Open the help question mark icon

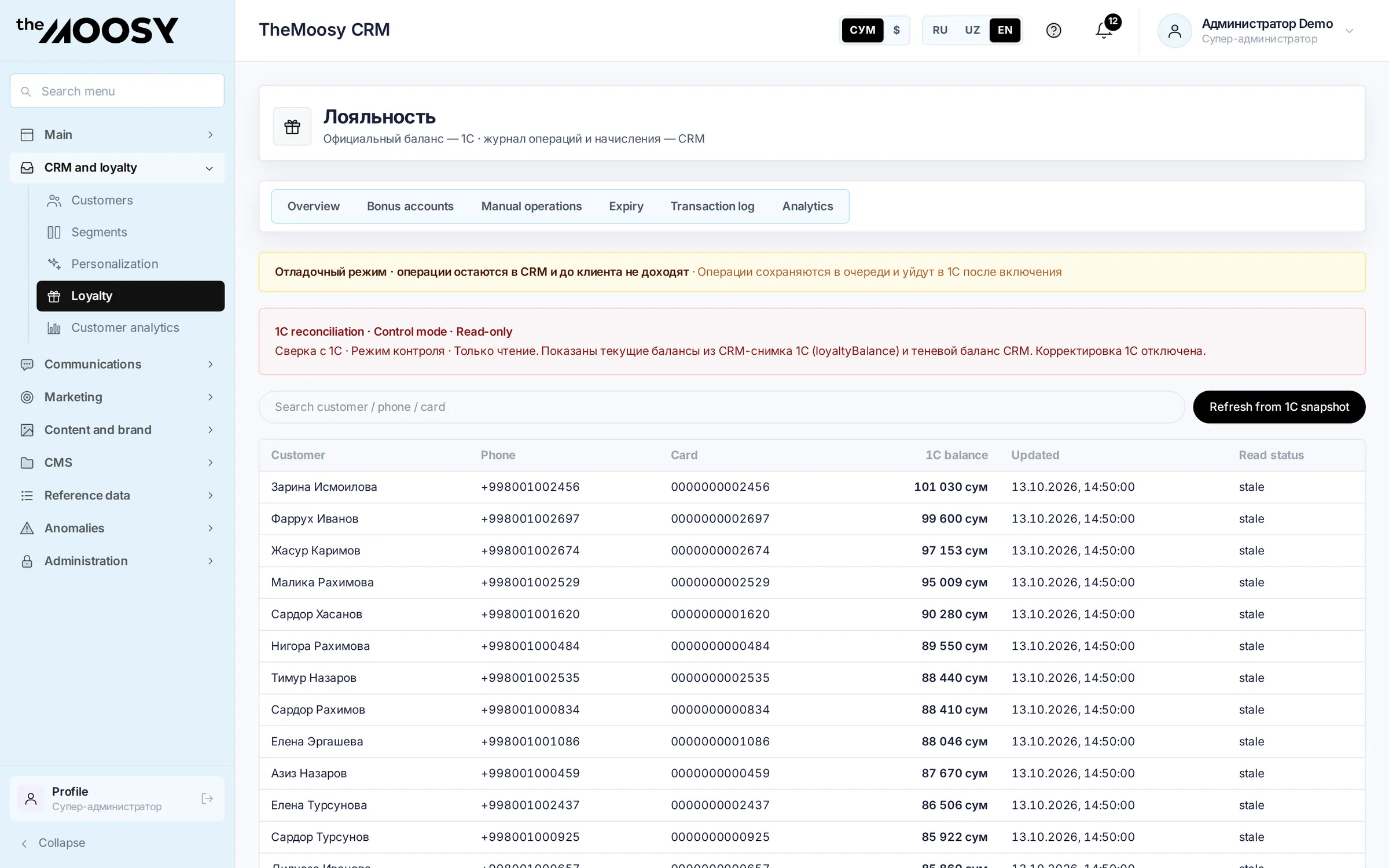(x=1053, y=30)
